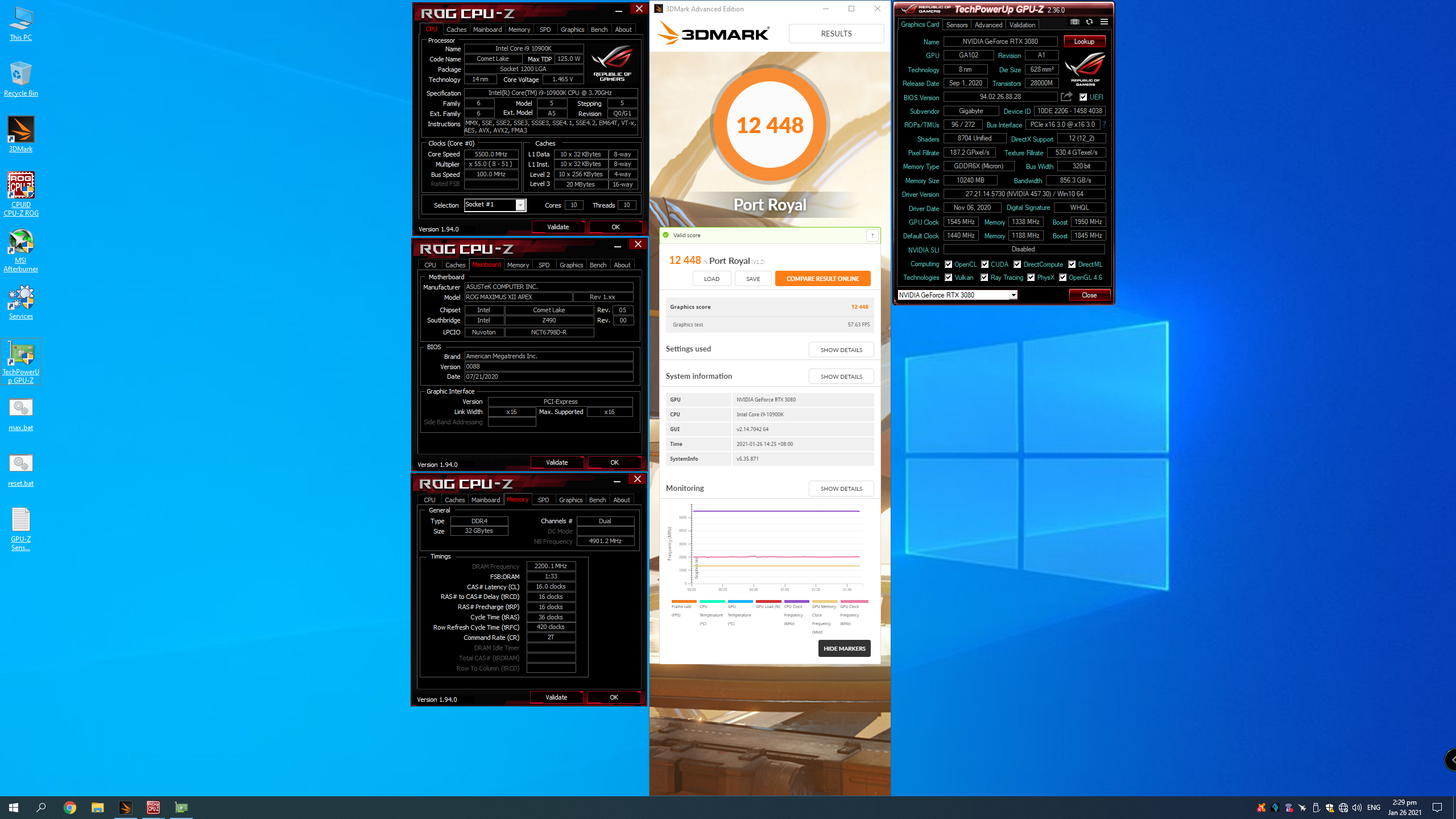Select the reset.bat desktop file
This screenshot has height=819, width=1456.
click(20, 470)
